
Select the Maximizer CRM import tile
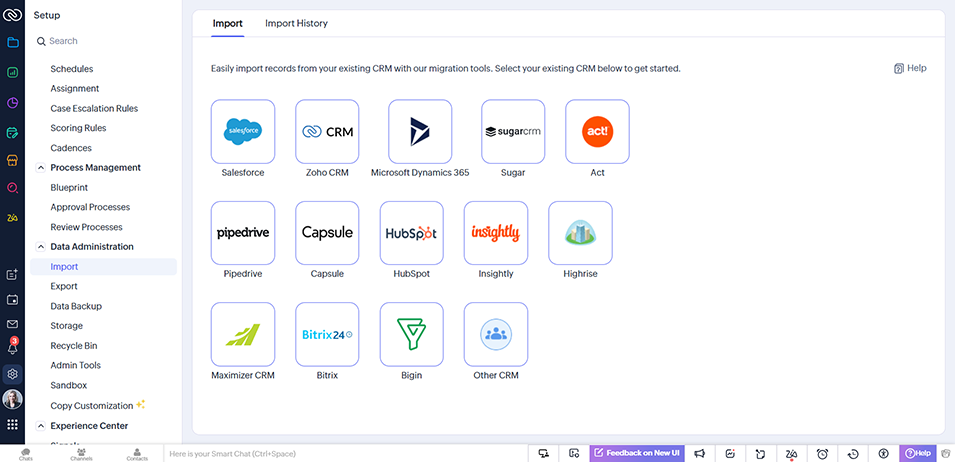pyautogui.click(x=243, y=334)
